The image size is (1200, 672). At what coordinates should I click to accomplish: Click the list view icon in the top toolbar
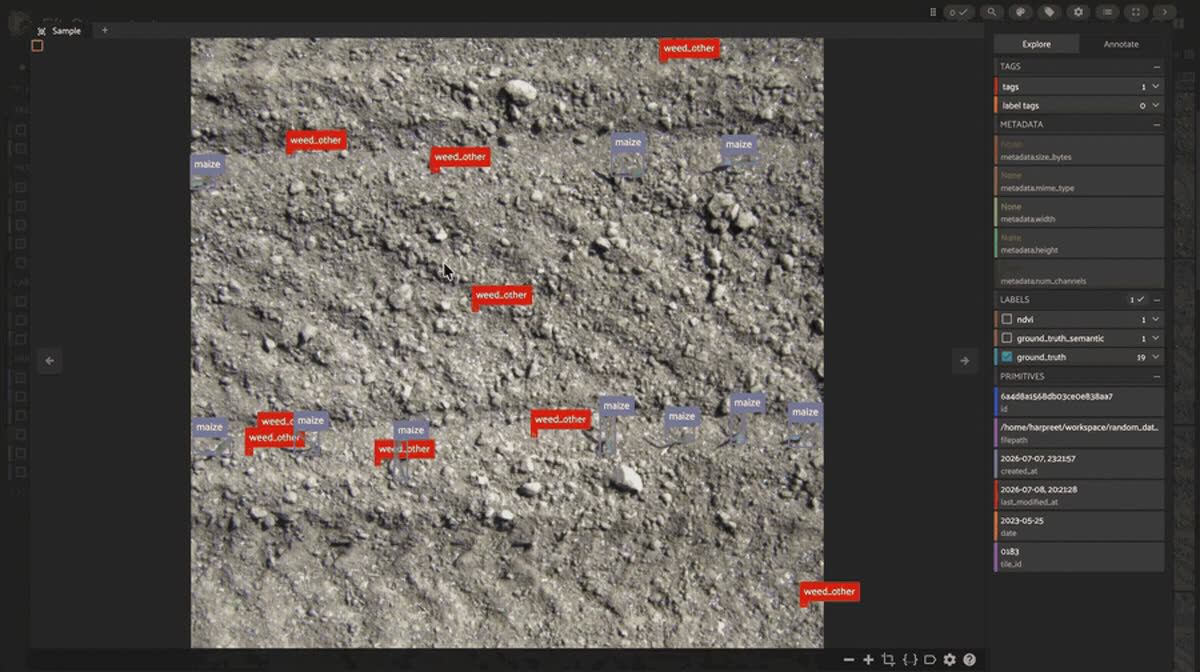coord(1107,12)
